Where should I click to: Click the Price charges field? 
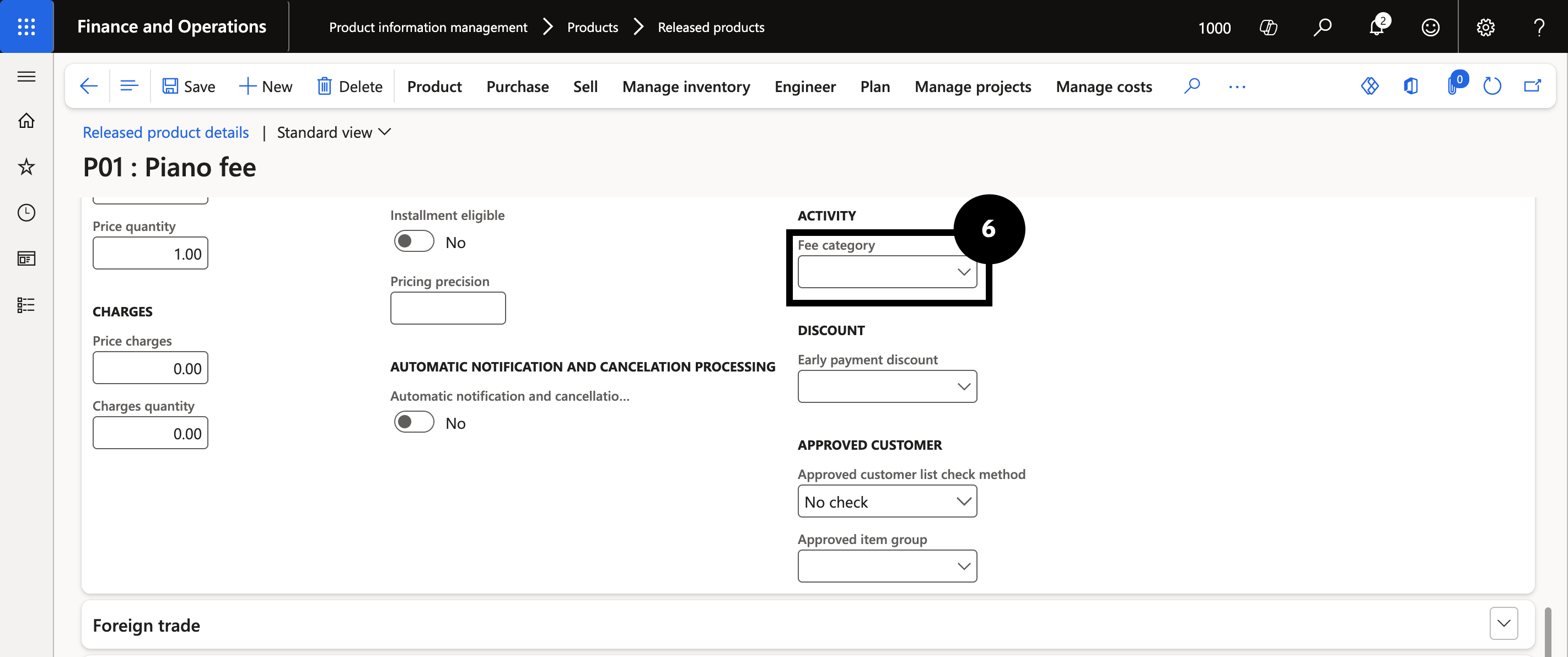(x=151, y=368)
